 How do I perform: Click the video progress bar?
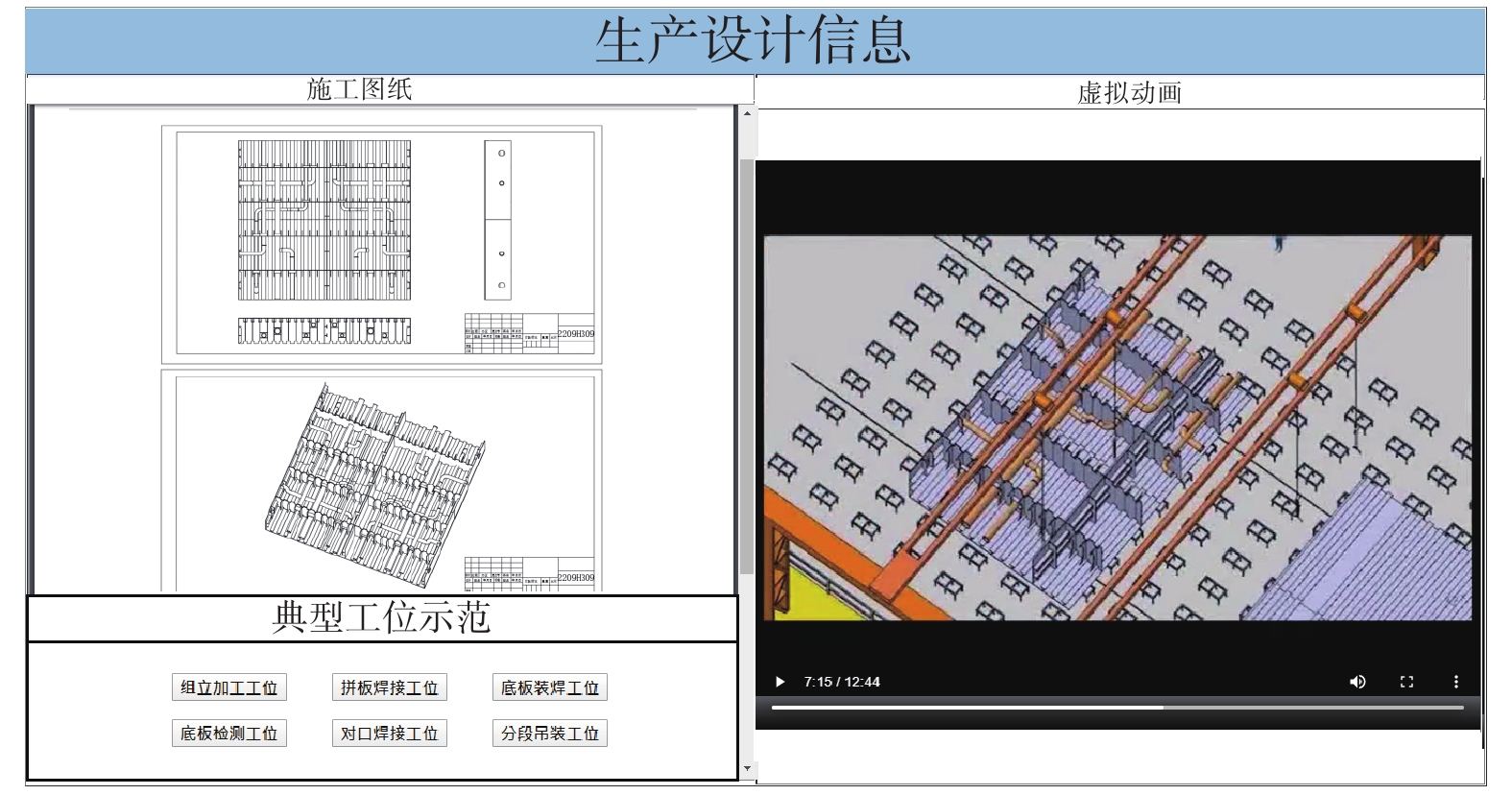pyautogui.click(x=1116, y=708)
